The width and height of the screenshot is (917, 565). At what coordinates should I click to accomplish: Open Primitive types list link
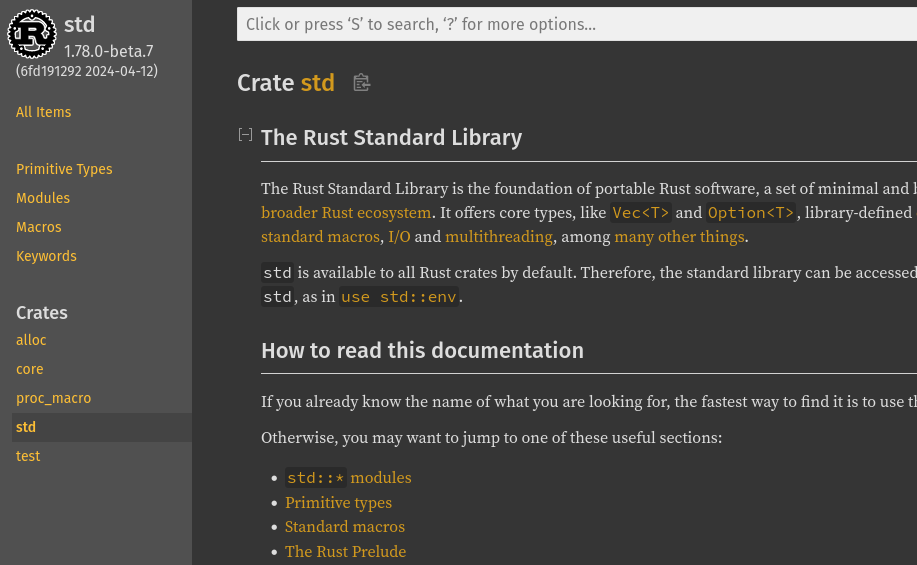tap(338, 502)
